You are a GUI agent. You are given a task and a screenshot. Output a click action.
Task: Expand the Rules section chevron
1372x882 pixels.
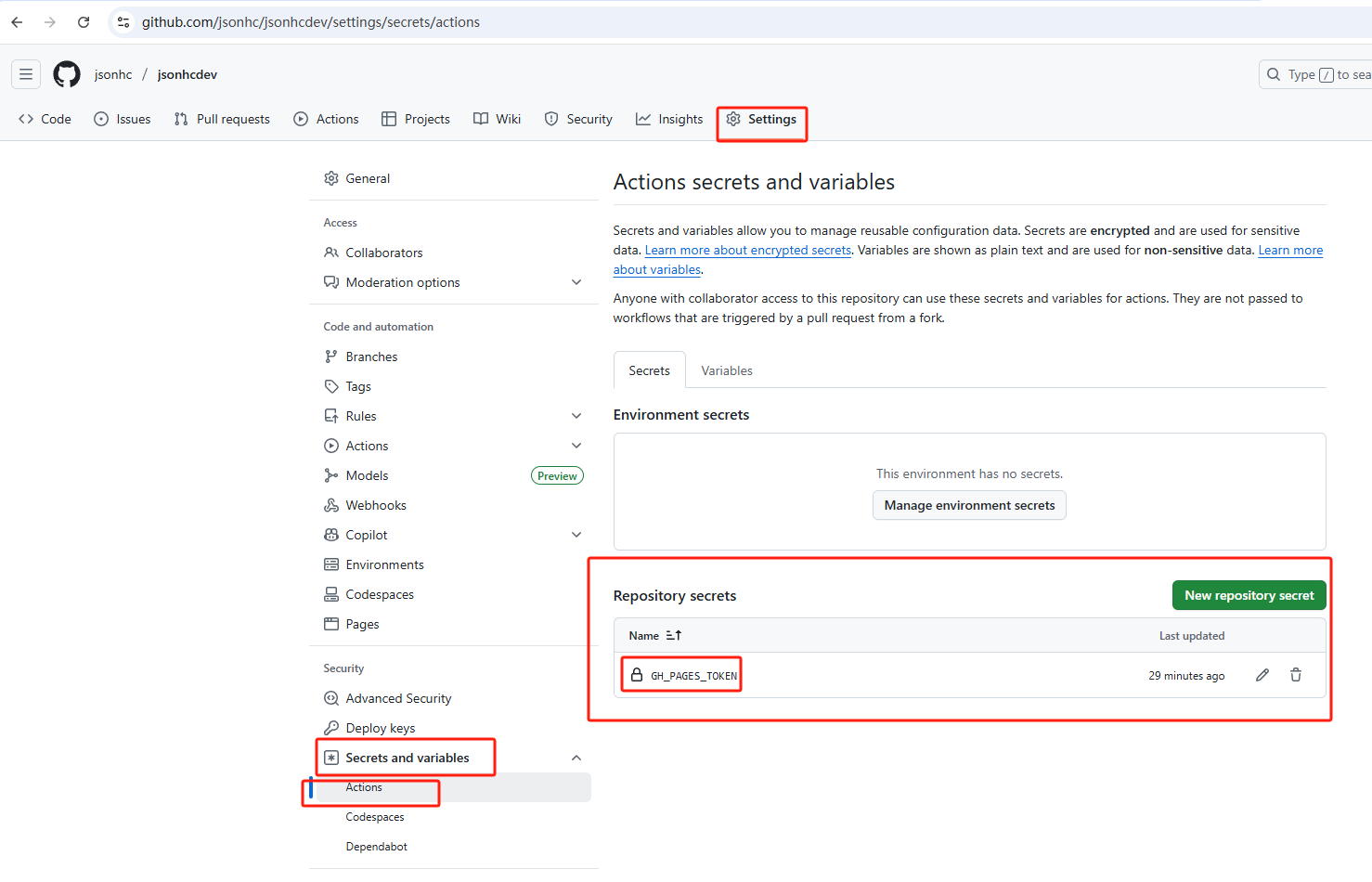click(576, 416)
